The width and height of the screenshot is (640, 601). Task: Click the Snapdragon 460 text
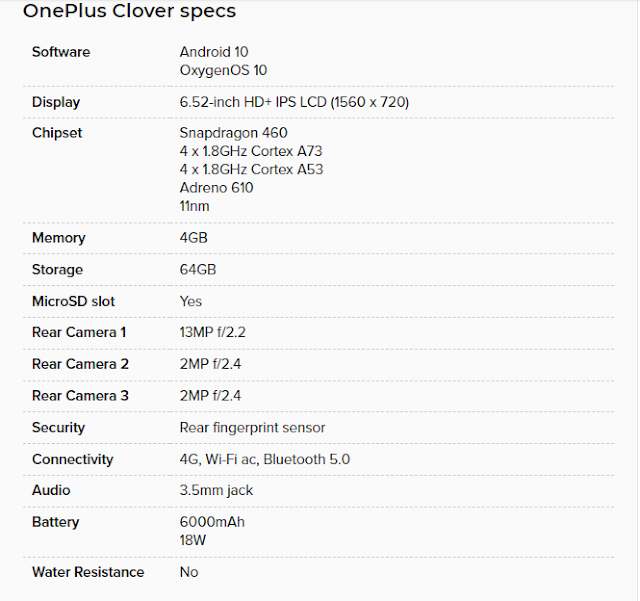tap(233, 133)
